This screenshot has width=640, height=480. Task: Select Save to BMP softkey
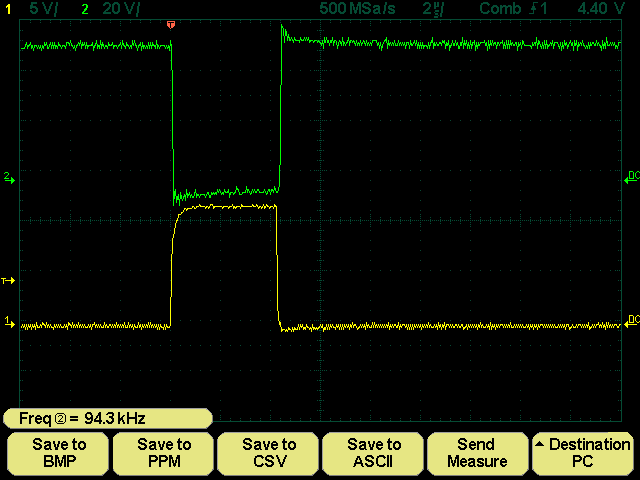pyautogui.click(x=58, y=453)
